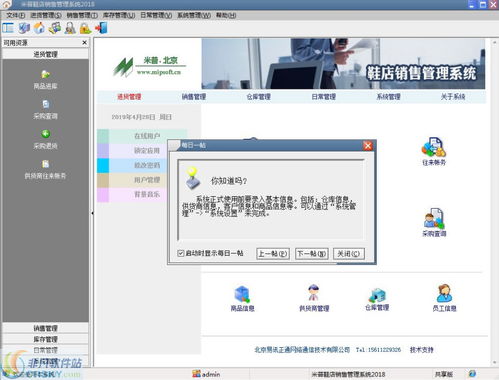Expand the 日常管理 sidebar section
The width and height of the screenshot is (499, 380).
45,350
